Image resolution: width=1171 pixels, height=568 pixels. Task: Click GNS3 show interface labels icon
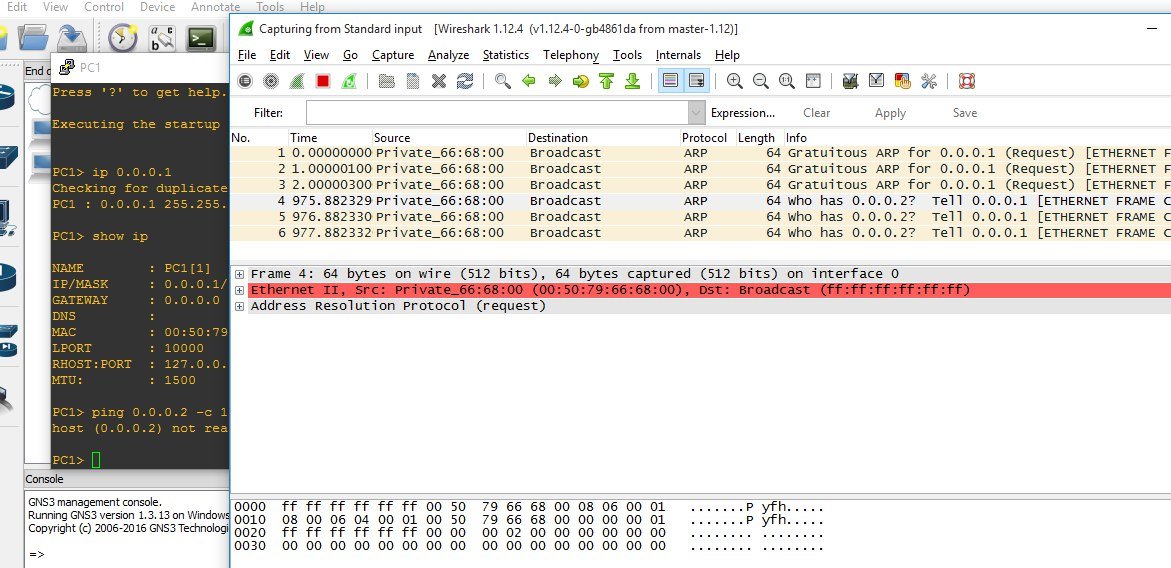pyautogui.click(x=161, y=37)
